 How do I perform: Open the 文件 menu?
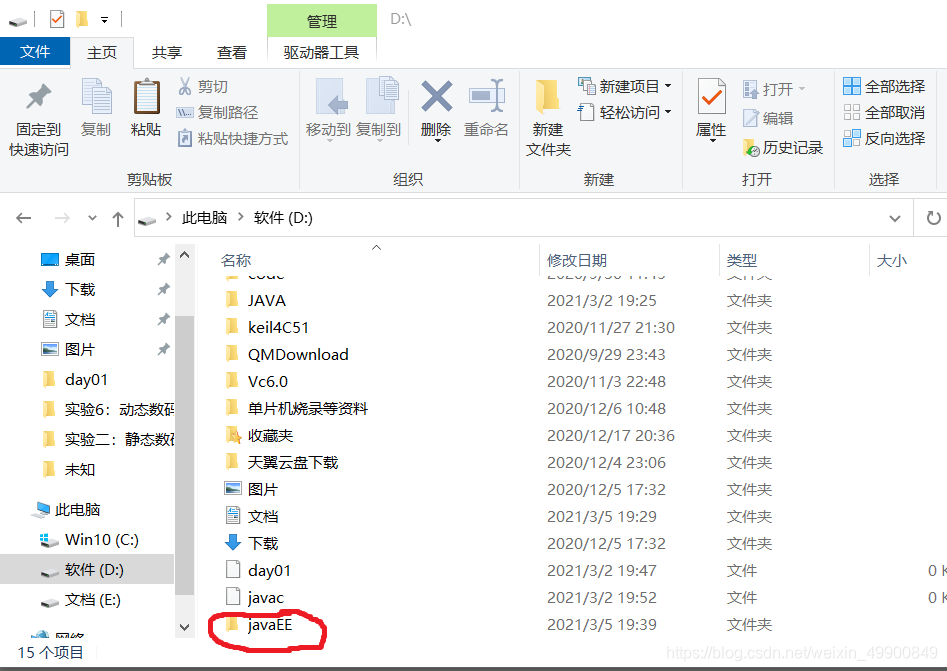coord(35,52)
